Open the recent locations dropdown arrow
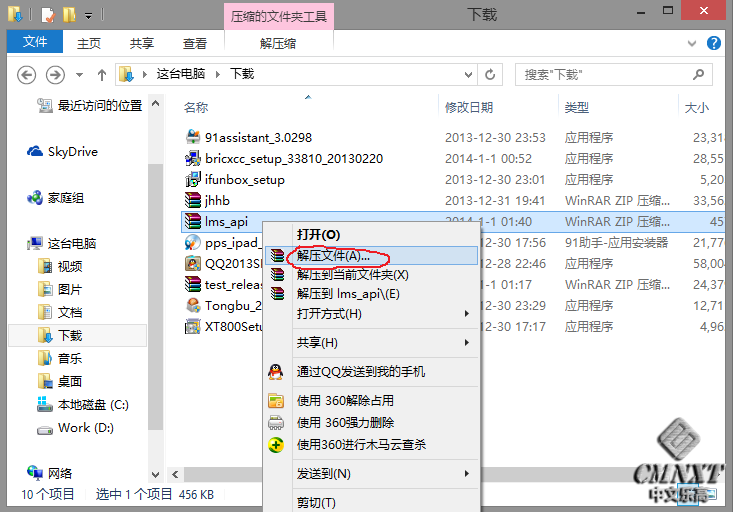 pyautogui.click(x=79, y=75)
